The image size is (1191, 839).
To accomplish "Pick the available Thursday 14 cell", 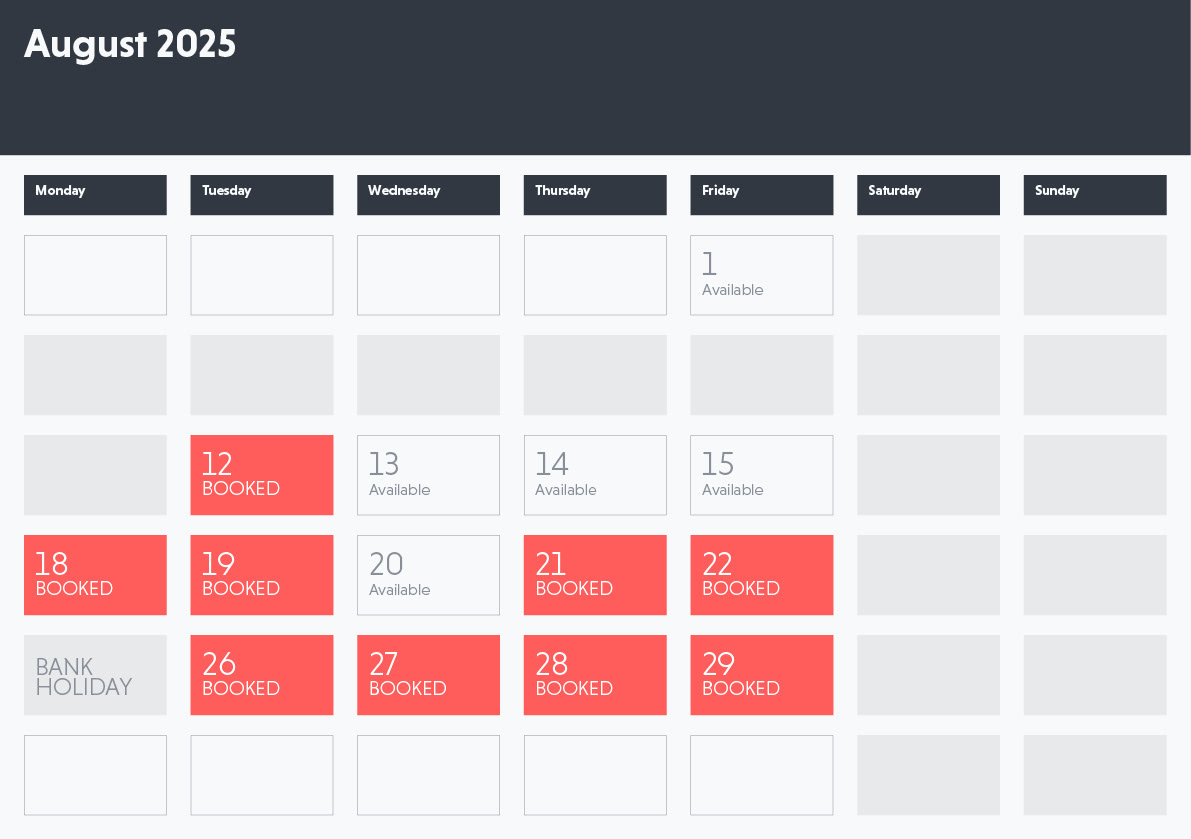I will pos(595,475).
